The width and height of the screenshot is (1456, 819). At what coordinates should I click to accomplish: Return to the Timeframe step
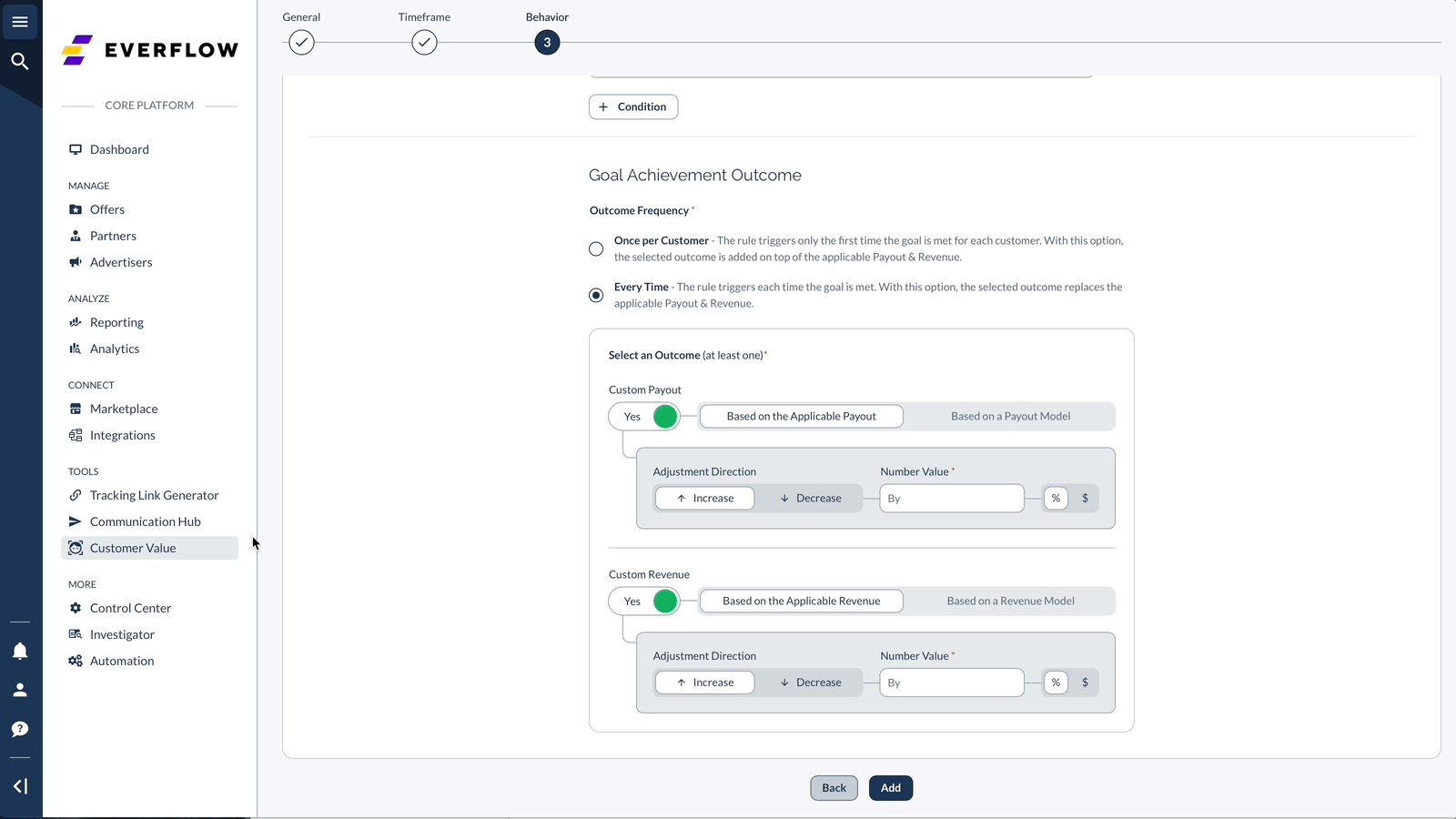424,42
